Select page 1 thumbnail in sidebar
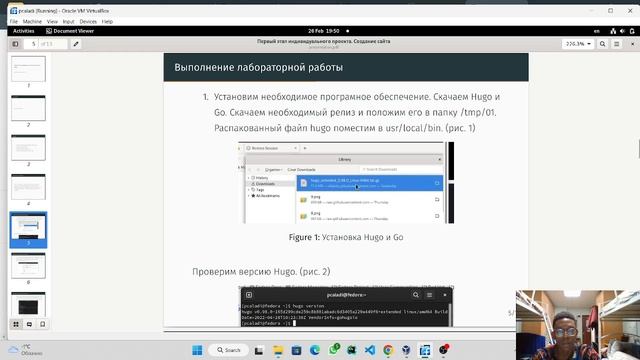 pyautogui.click(x=29, y=69)
